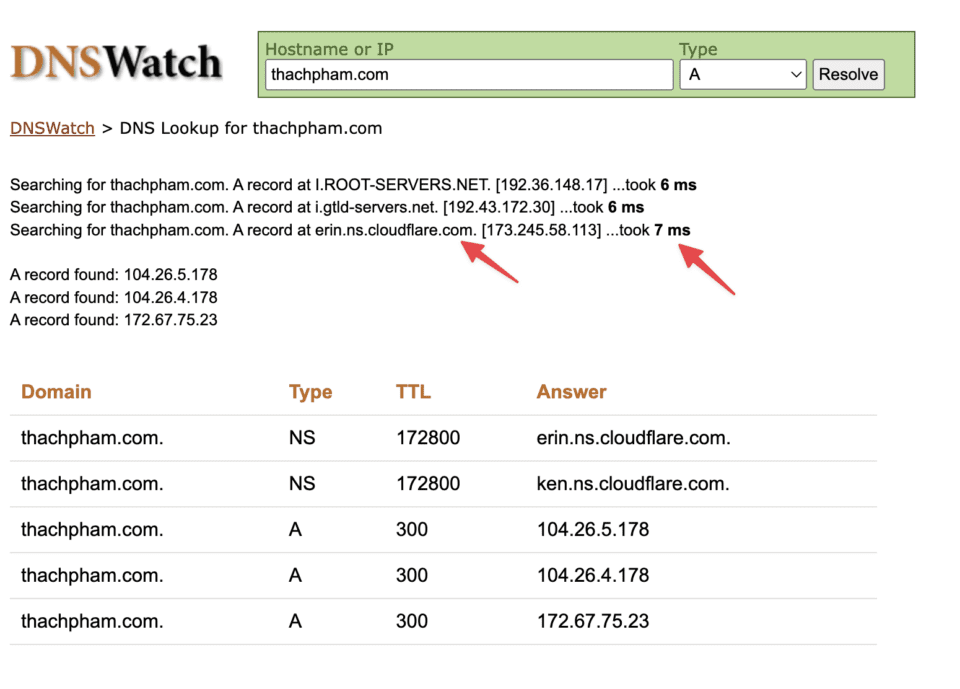The height and width of the screenshot is (689, 960).
Task: Click the Answer column header
Action: tap(571, 392)
